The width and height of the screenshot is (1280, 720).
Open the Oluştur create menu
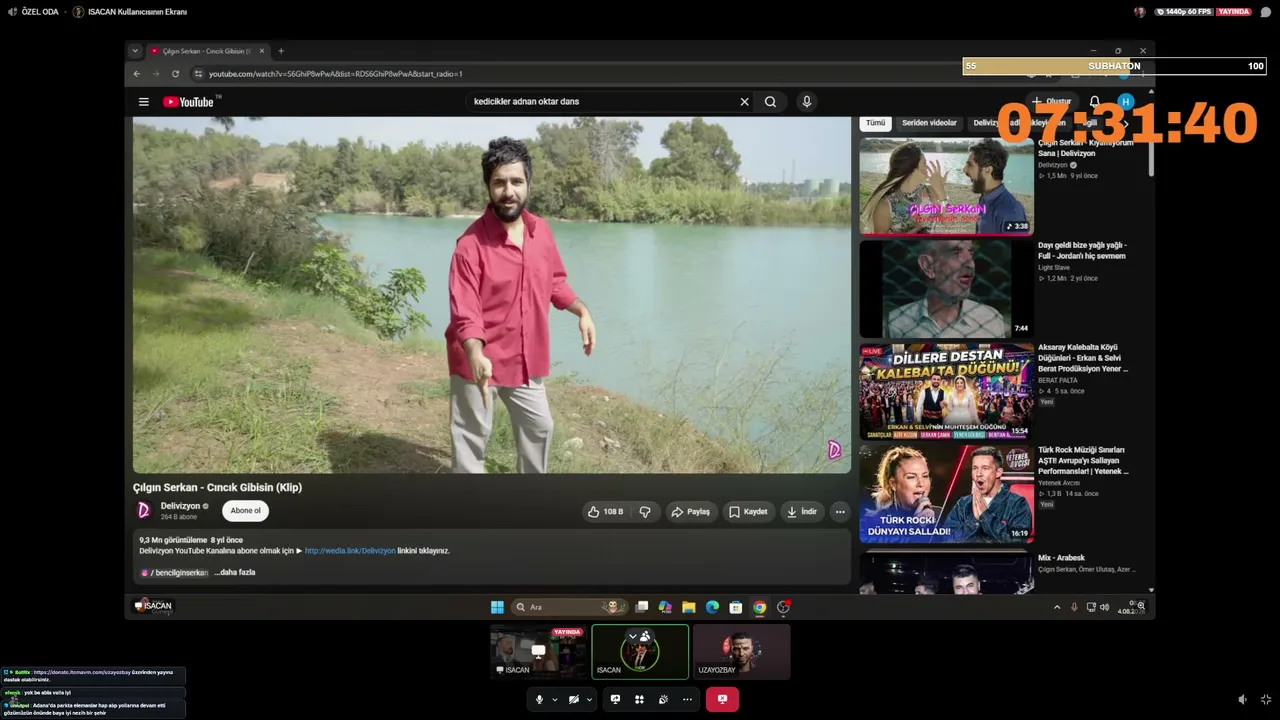1052,102
